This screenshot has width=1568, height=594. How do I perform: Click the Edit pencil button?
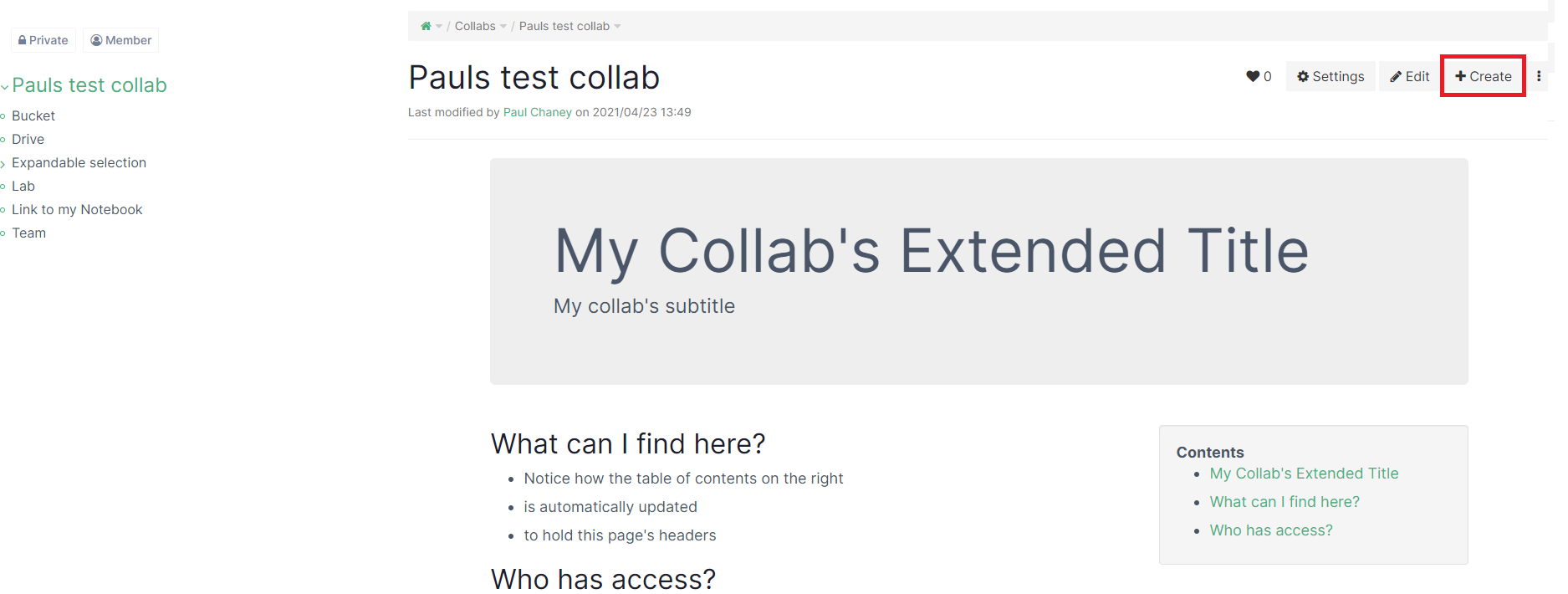[1410, 76]
